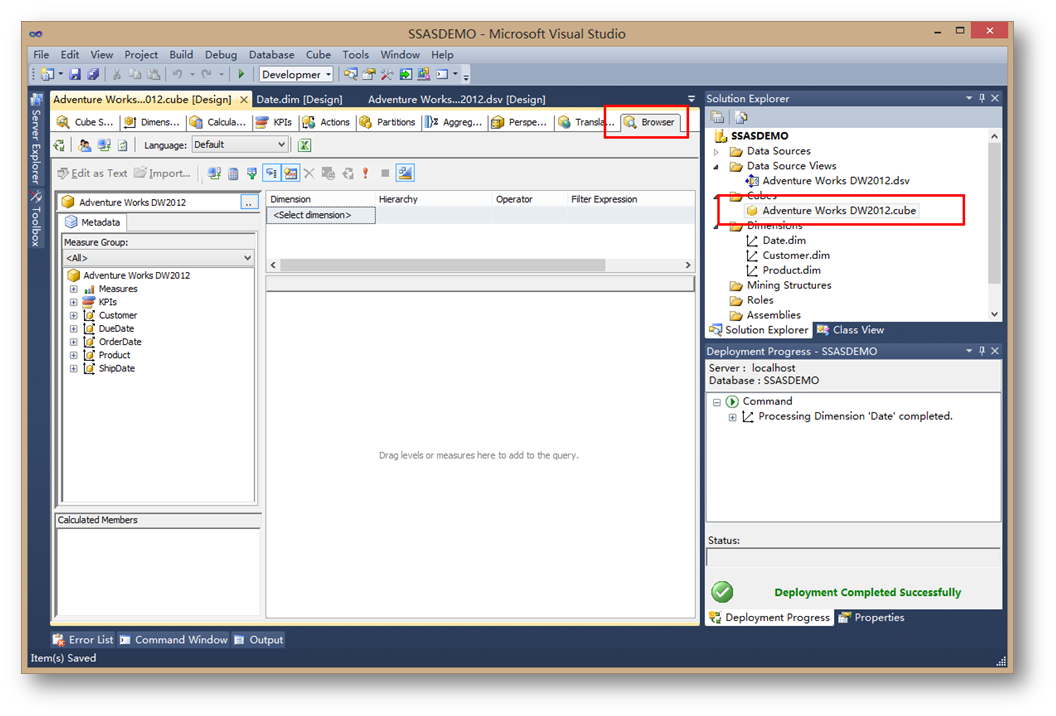Open the Developmer configuration dropdown
The width and height of the screenshot is (1056, 716).
[296, 74]
